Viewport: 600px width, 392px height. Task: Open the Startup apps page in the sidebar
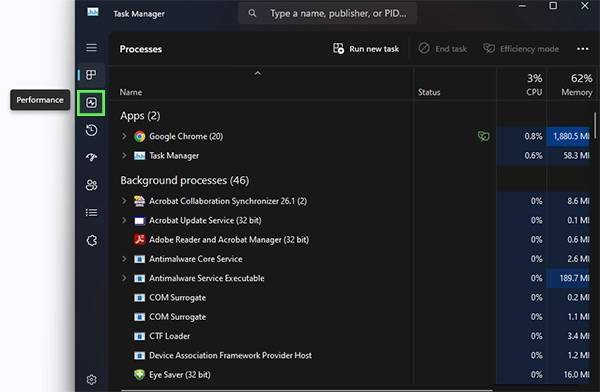[x=91, y=157]
